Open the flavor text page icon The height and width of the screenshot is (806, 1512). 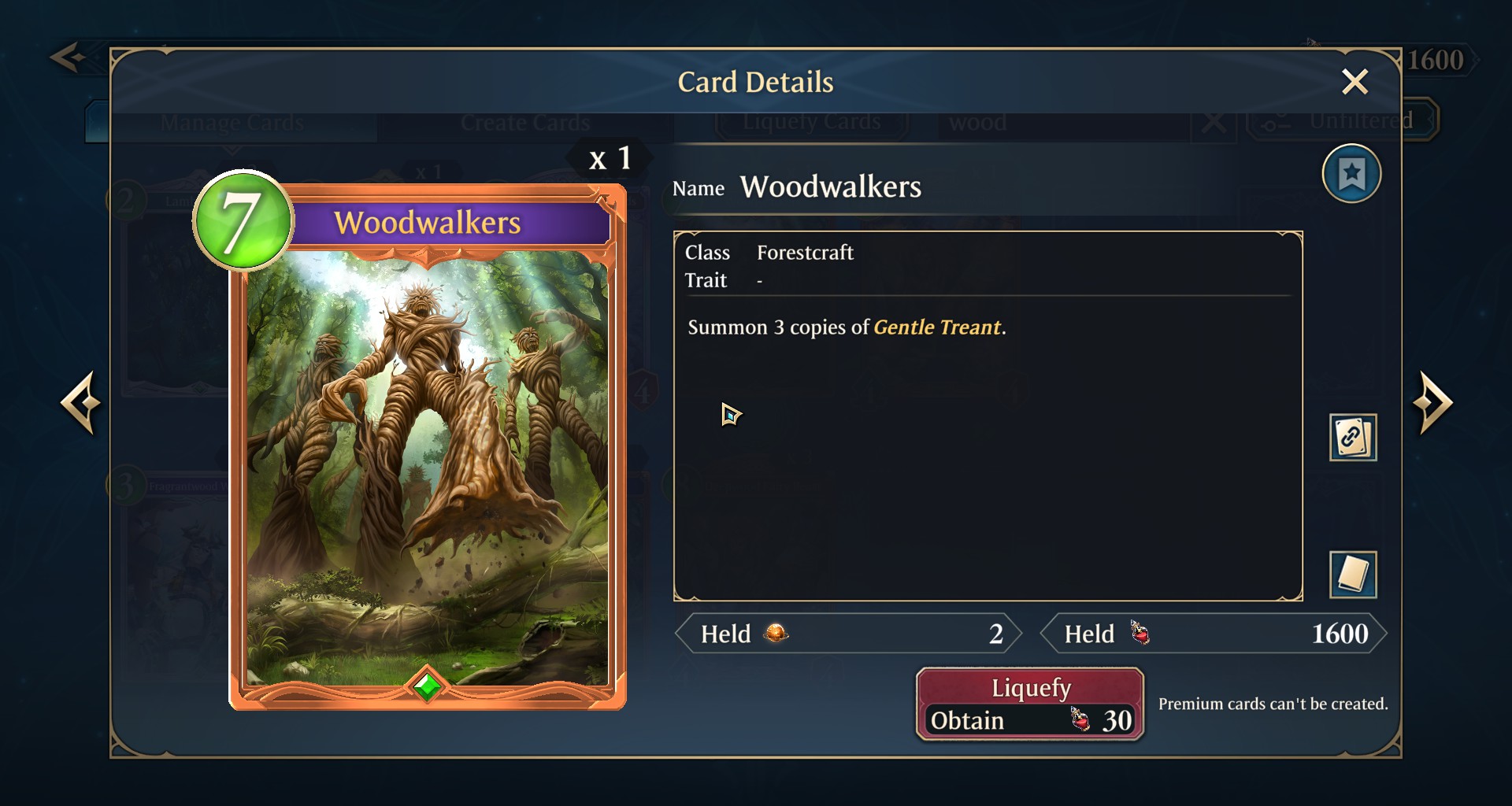pos(1353,574)
